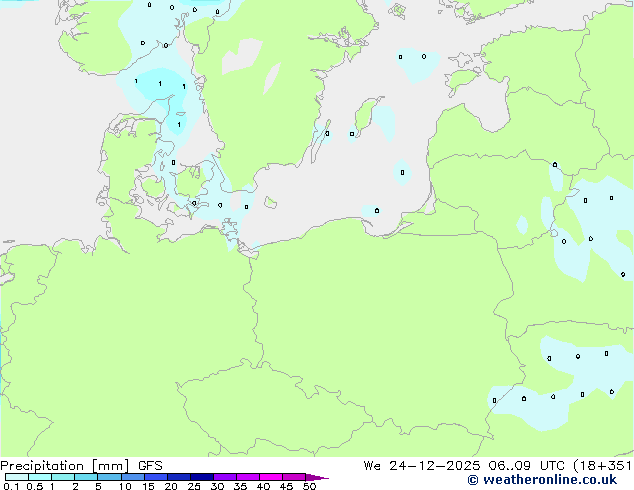Click the 35–40 mm violet legend swatch
Image resolution: width=634 pixels, height=490 pixels.
[247, 477]
